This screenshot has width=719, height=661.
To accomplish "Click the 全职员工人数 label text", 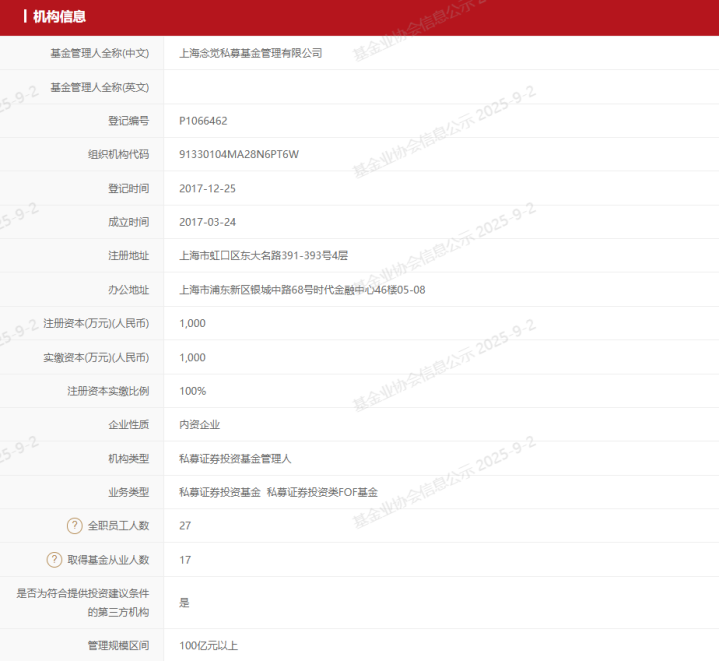I will (x=118, y=526).
